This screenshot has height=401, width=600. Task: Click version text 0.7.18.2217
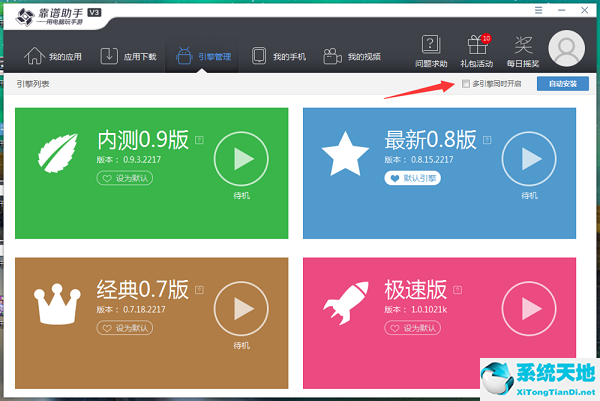[x=144, y=310]
